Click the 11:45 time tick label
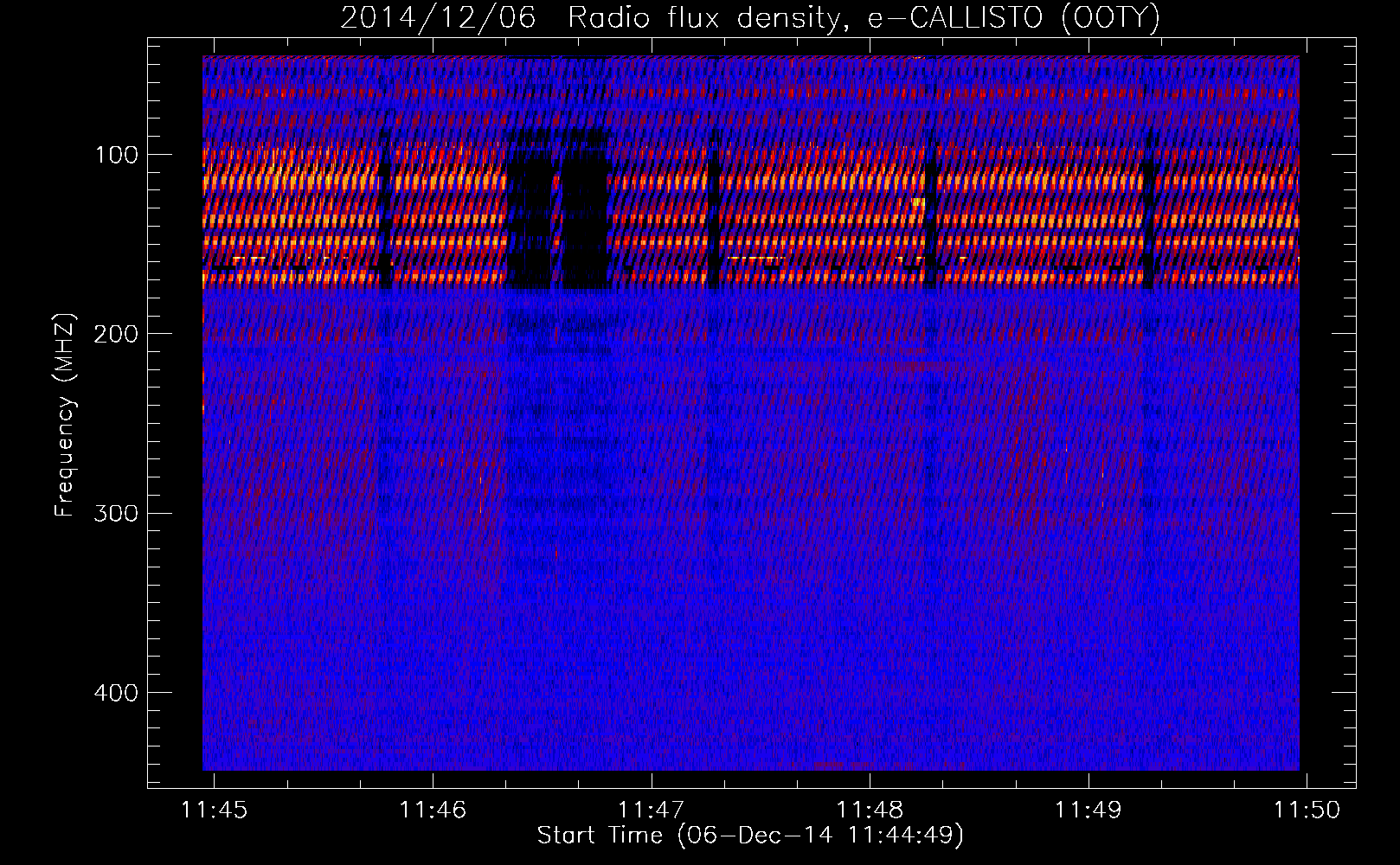The image size is (1400, 865). pyautogui.click(x=214, y=810)
